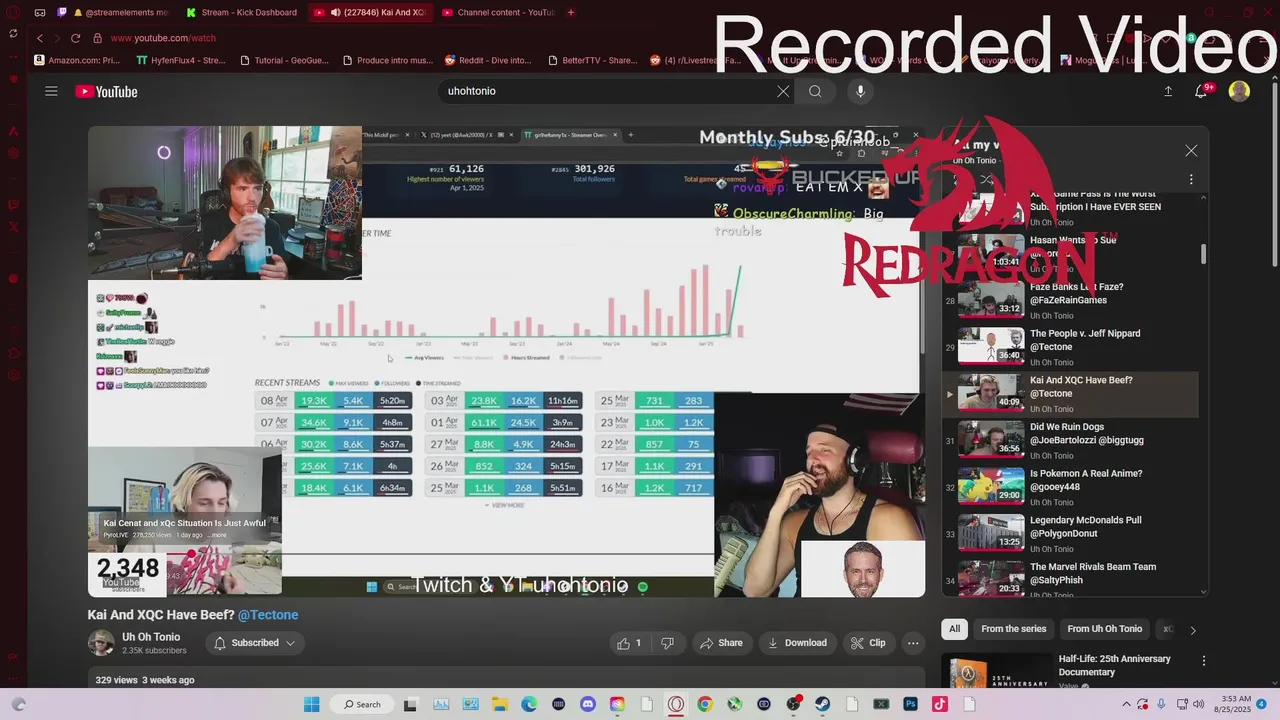The image size is (1280, 720).
Task: Open the Windows Start menu
Action: point(311,704)
